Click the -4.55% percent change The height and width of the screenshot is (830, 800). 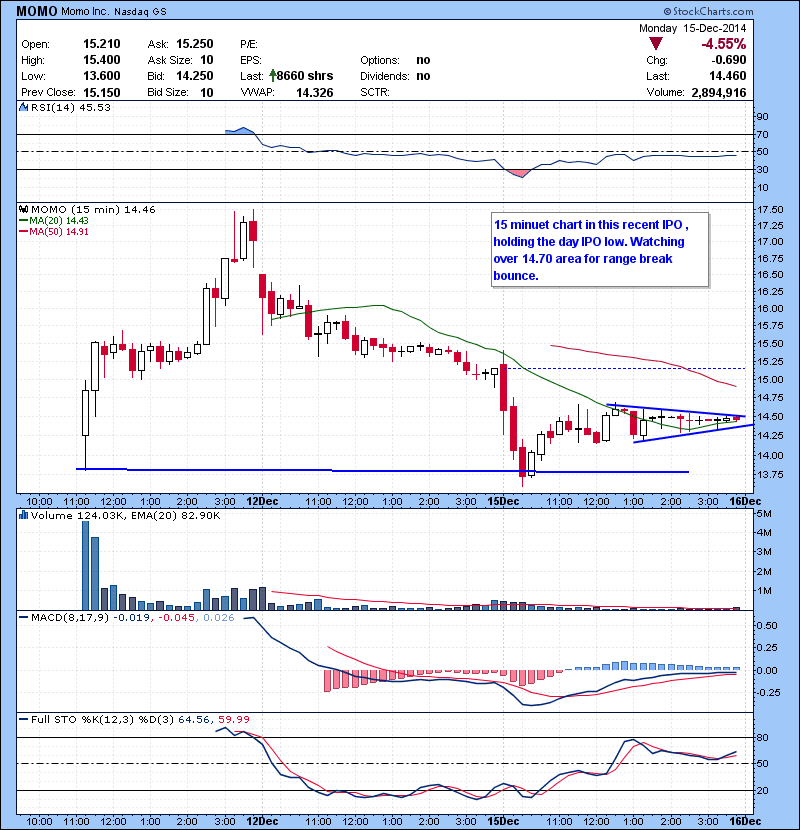[x=724, y=44]
